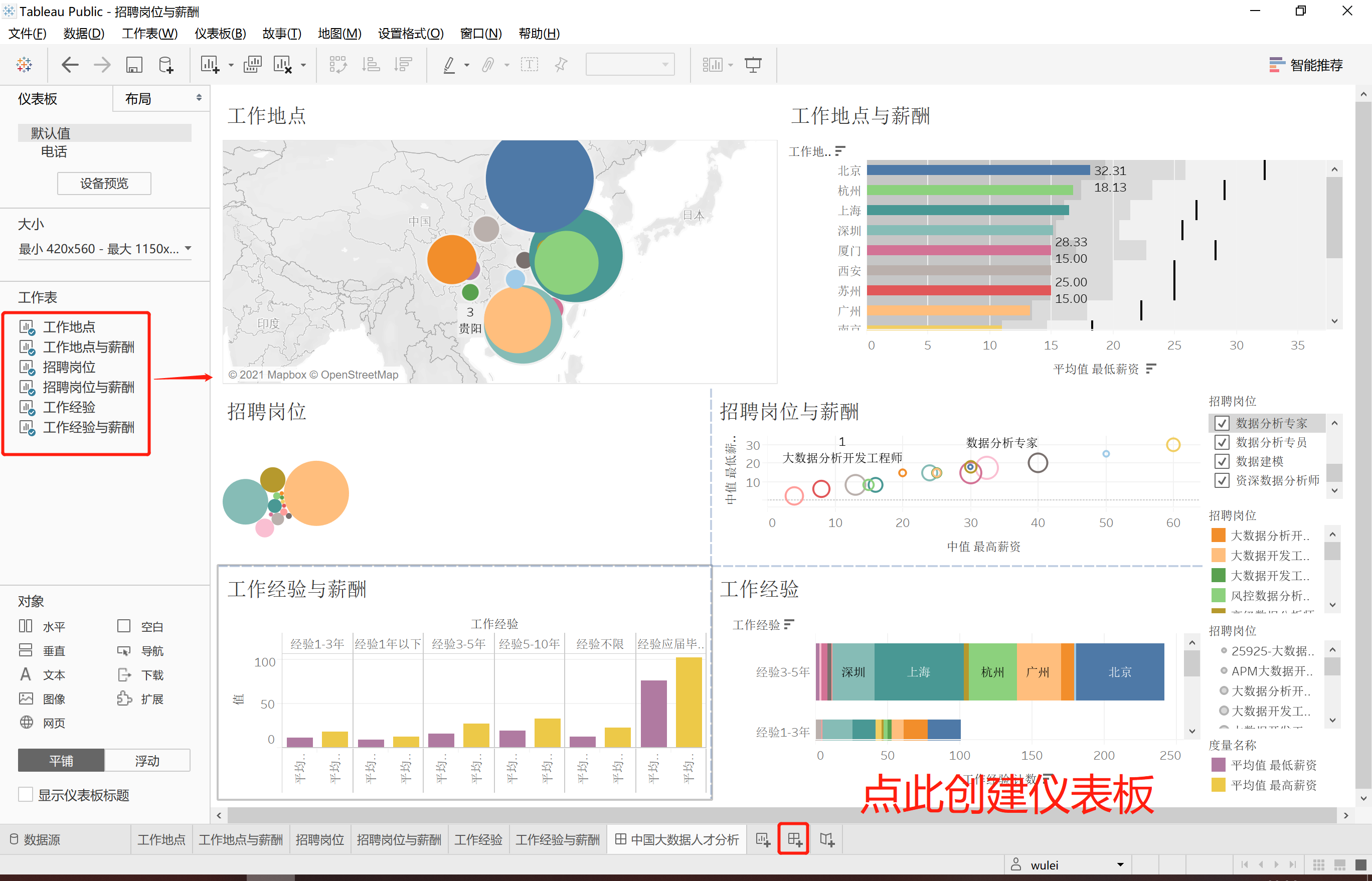Open the 地图(M) menu
Image resolution: width=1372 pixels, height=881 pixels.
click(x=339, y=34)
